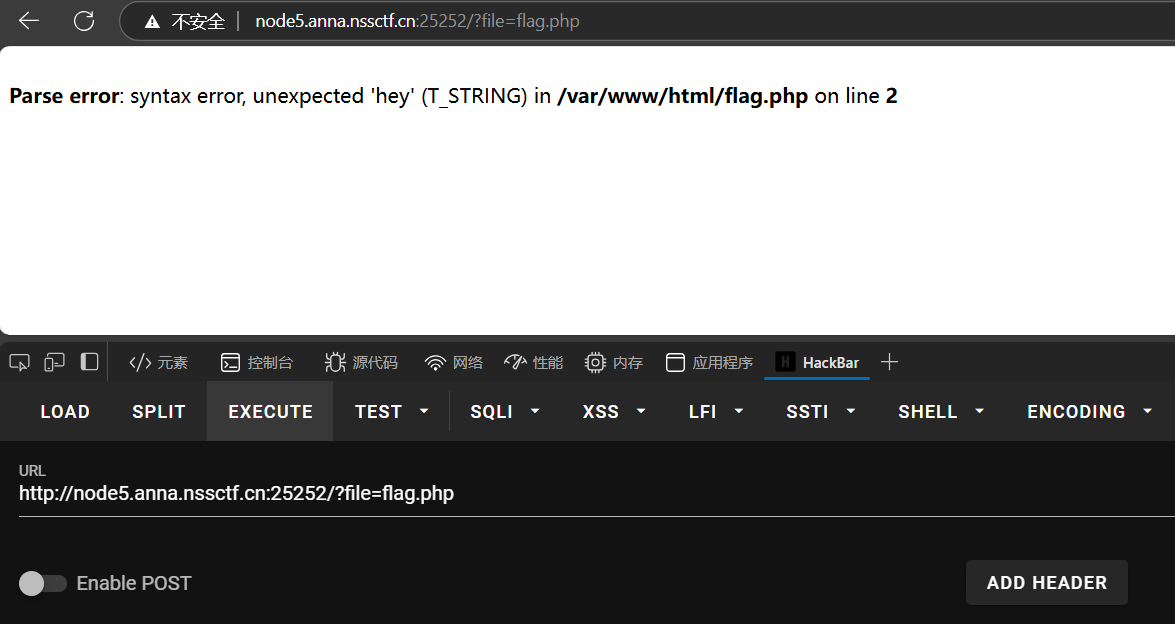Enable the POST toggle switch

coord(42,583)
